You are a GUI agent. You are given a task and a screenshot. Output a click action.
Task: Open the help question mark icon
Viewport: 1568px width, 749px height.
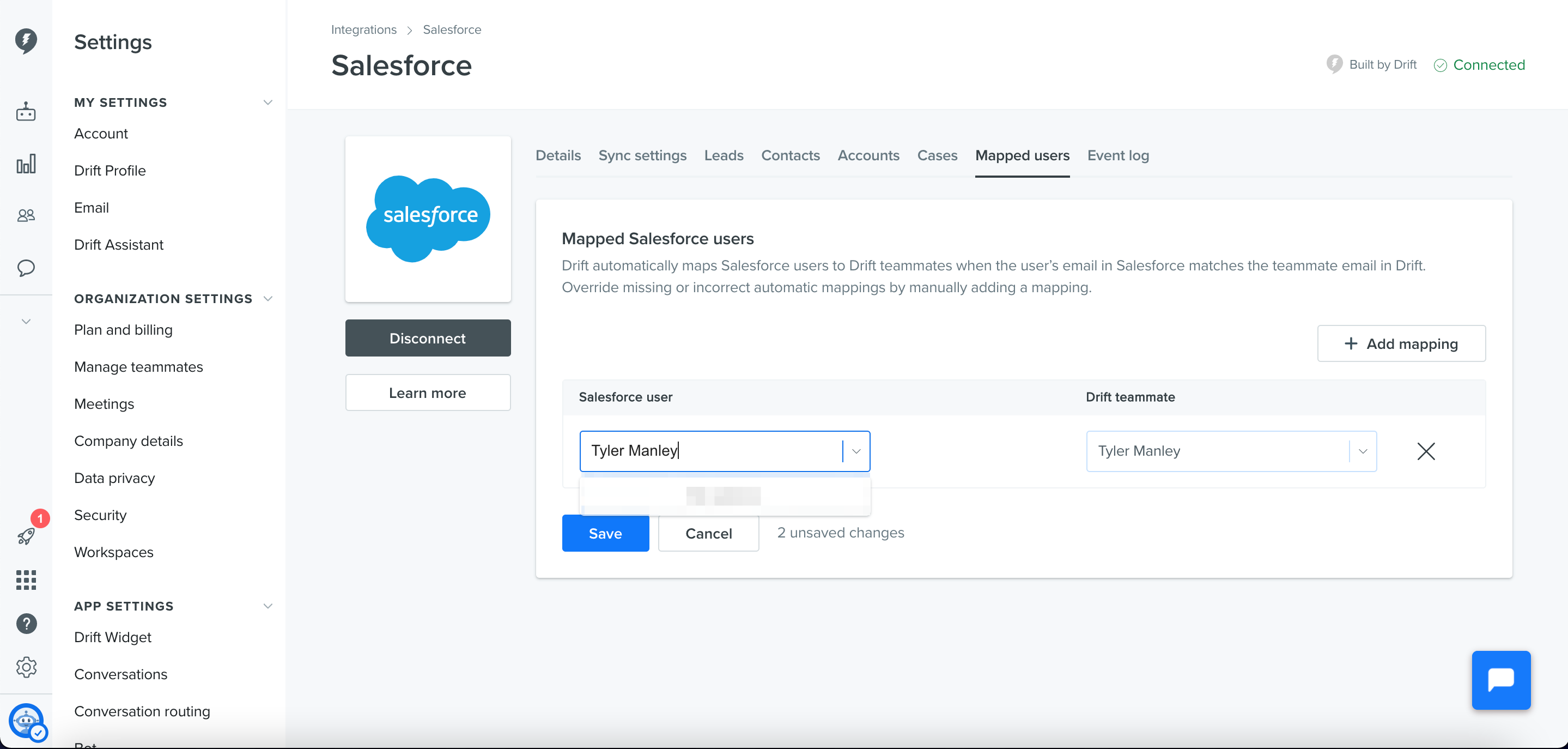pyautogui.click(x=26, y=624)
